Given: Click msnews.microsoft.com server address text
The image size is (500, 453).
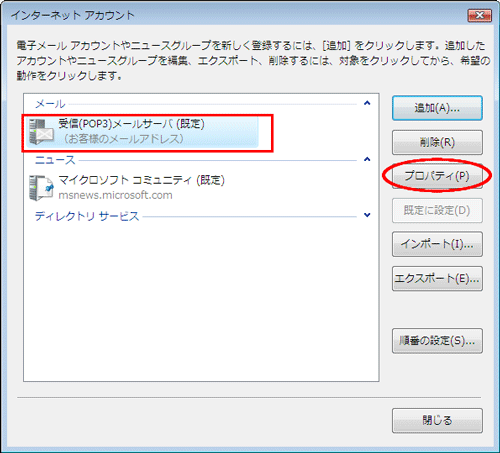Looking at the screenshot, I should coord(115,195).
